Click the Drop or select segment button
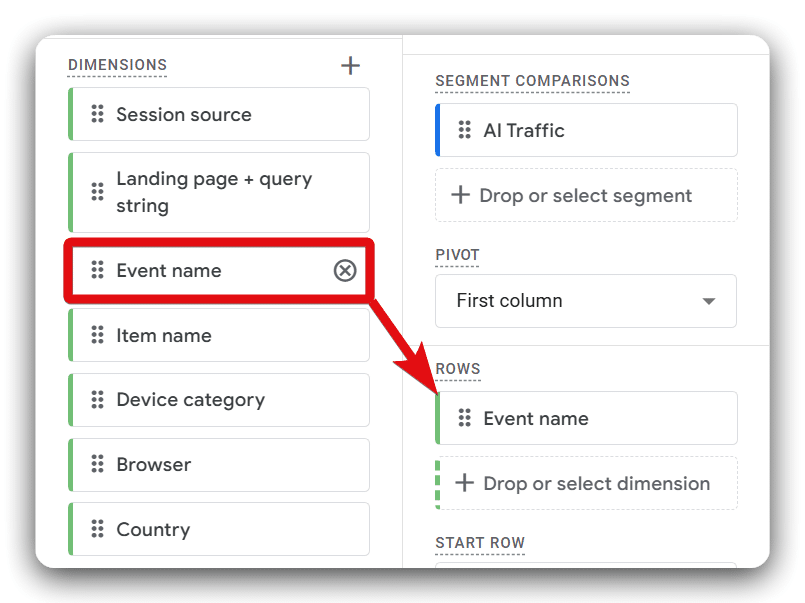The width and height of the screenshot is (805, 603). (585, 195)
